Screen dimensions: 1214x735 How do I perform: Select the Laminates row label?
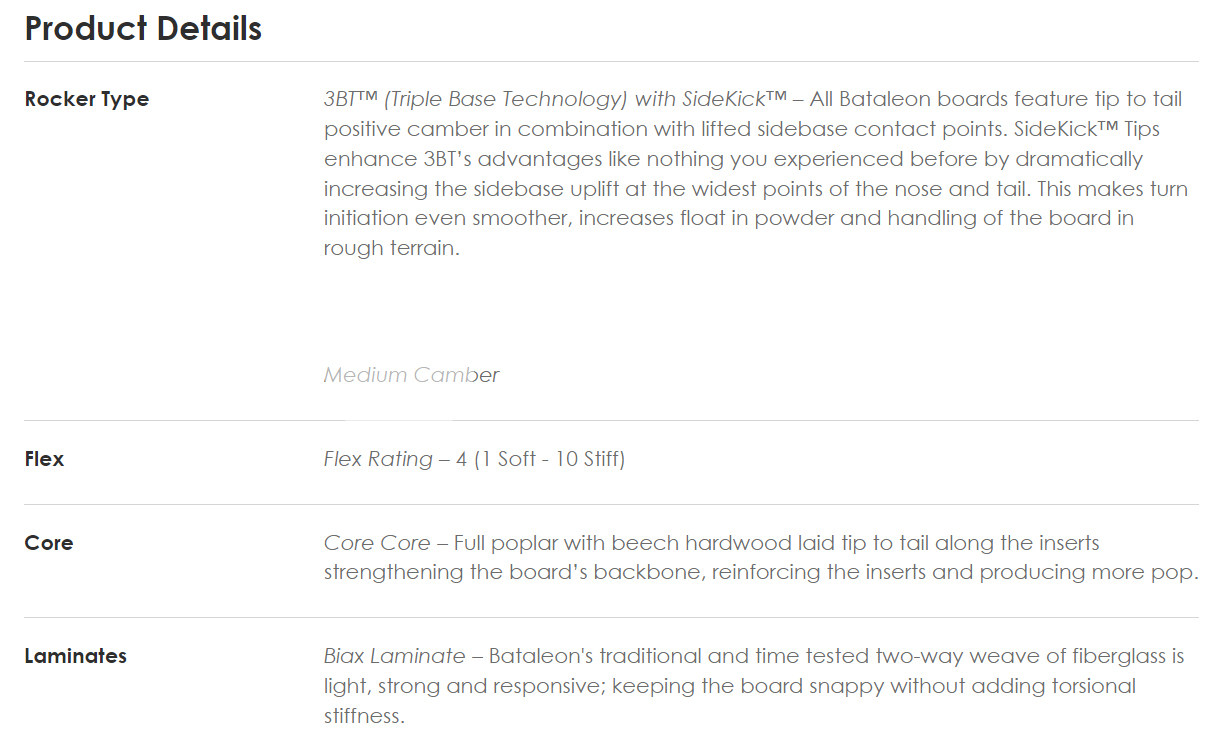(x=76, y=656)
